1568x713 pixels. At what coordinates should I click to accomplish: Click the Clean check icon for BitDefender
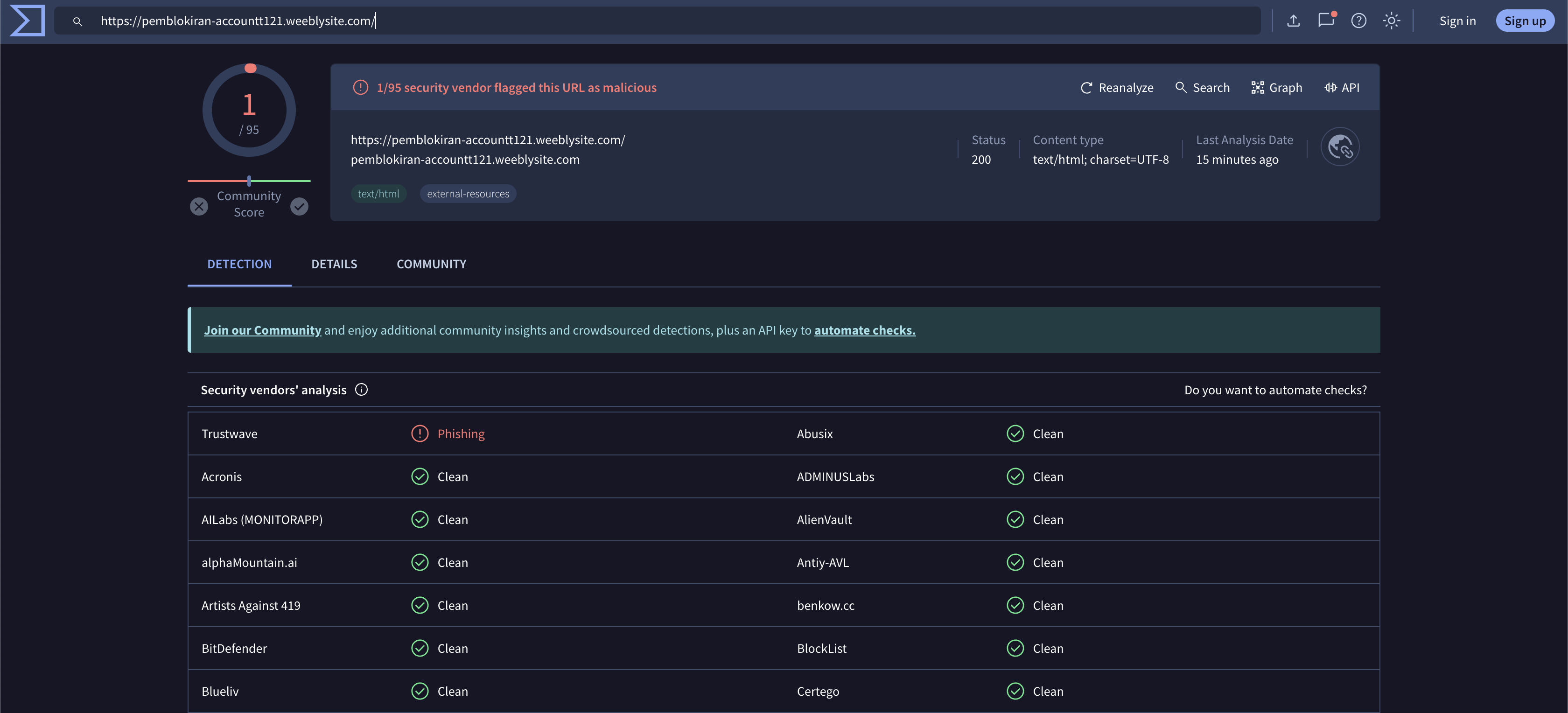pos(420,649)
